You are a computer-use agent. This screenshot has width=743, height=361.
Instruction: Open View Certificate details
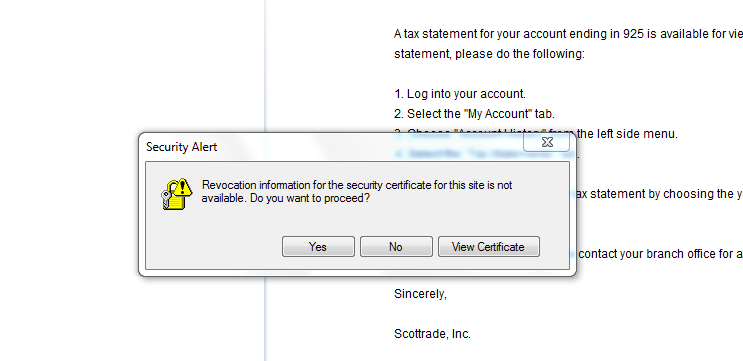coord(489,247)
